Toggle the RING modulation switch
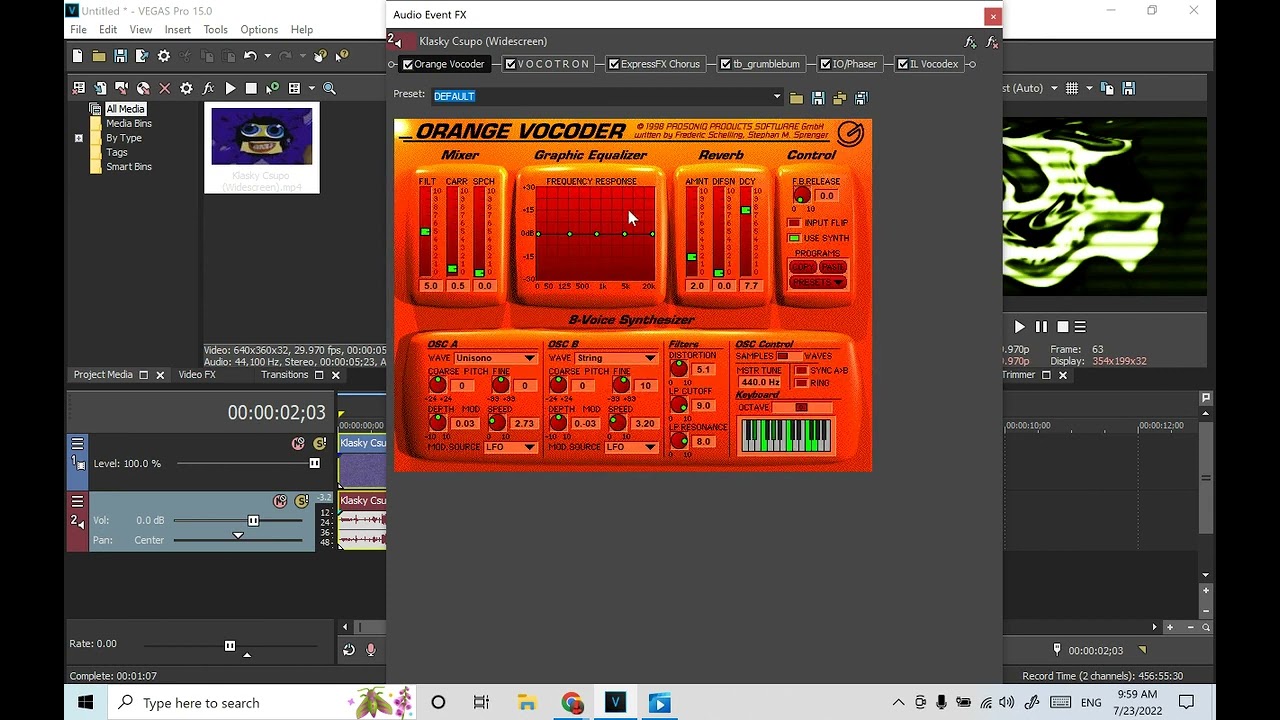The width and height of the screenshot is (1280, 720). [x=800, y=383]
